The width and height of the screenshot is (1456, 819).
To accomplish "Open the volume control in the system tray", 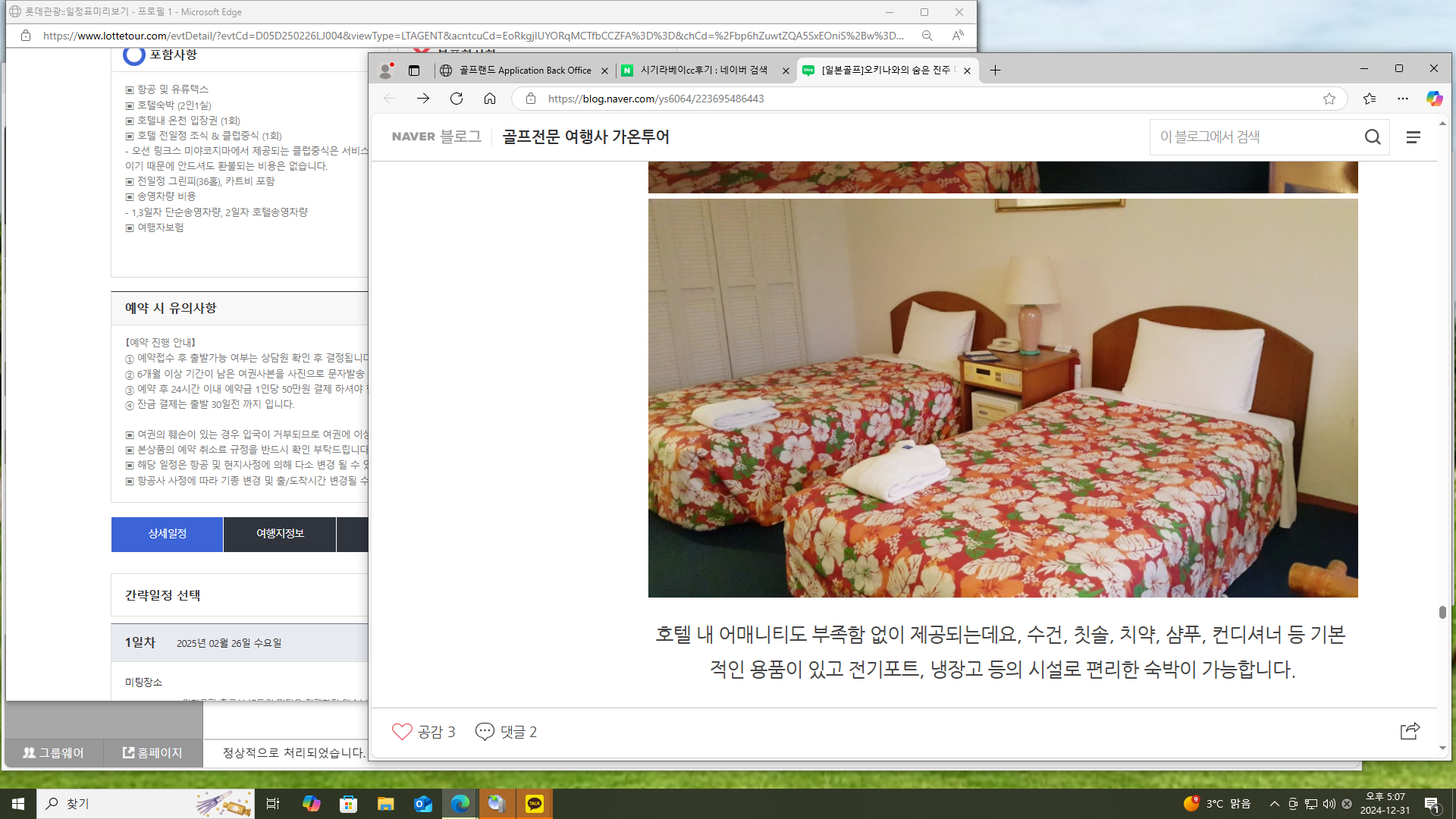I will click(1329, 804).
